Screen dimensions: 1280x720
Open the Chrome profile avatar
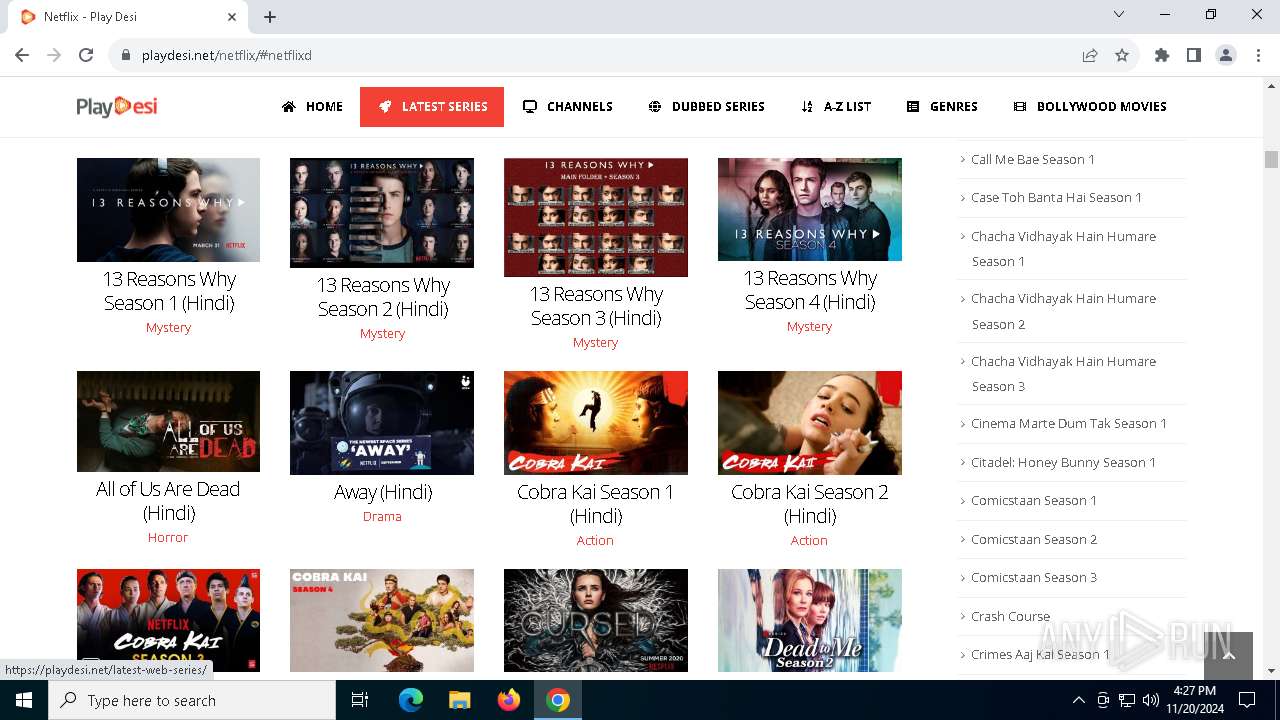[x=1226, y=55]
